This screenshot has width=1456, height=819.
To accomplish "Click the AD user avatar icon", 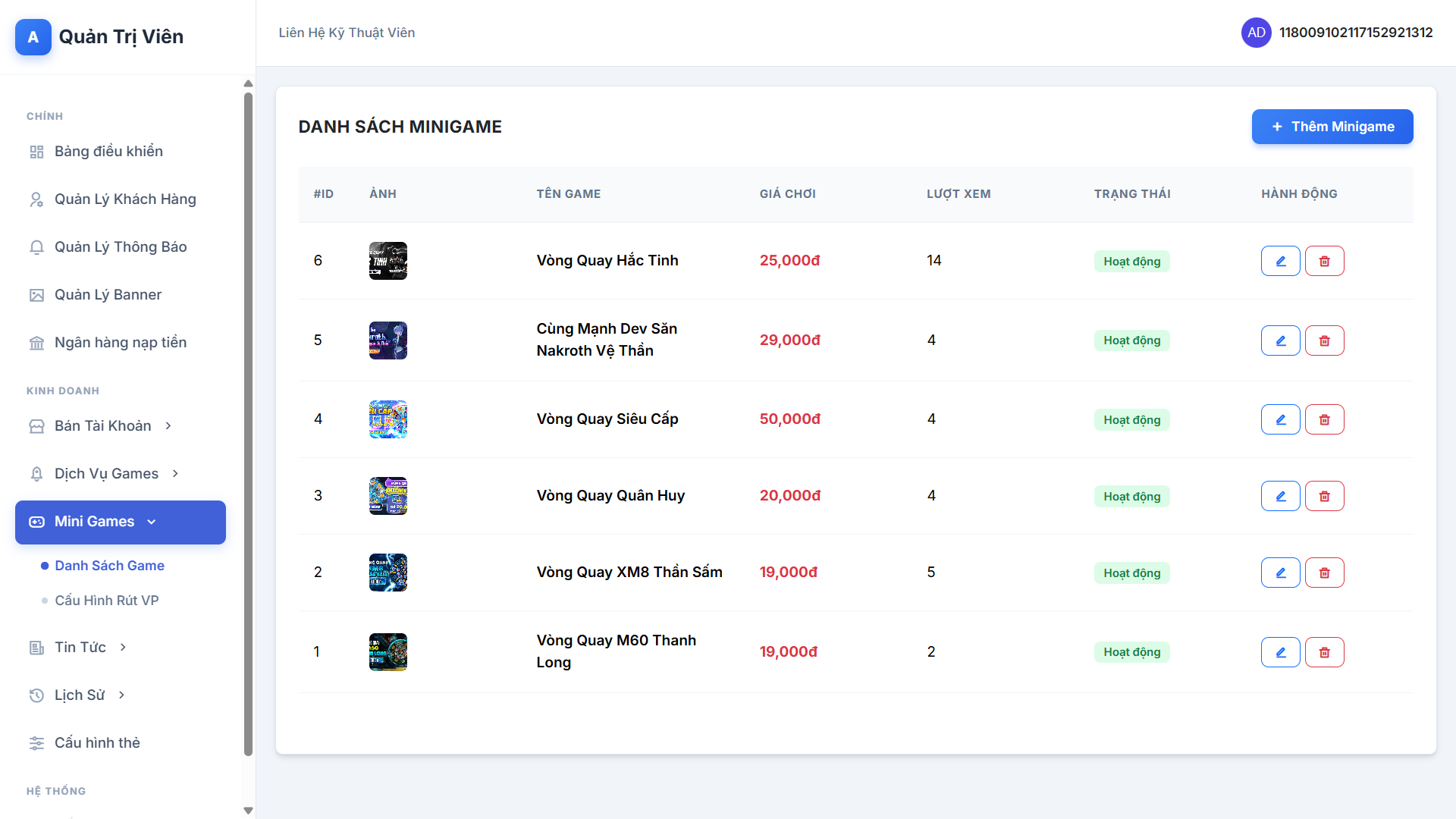I will coord(1256,33).
